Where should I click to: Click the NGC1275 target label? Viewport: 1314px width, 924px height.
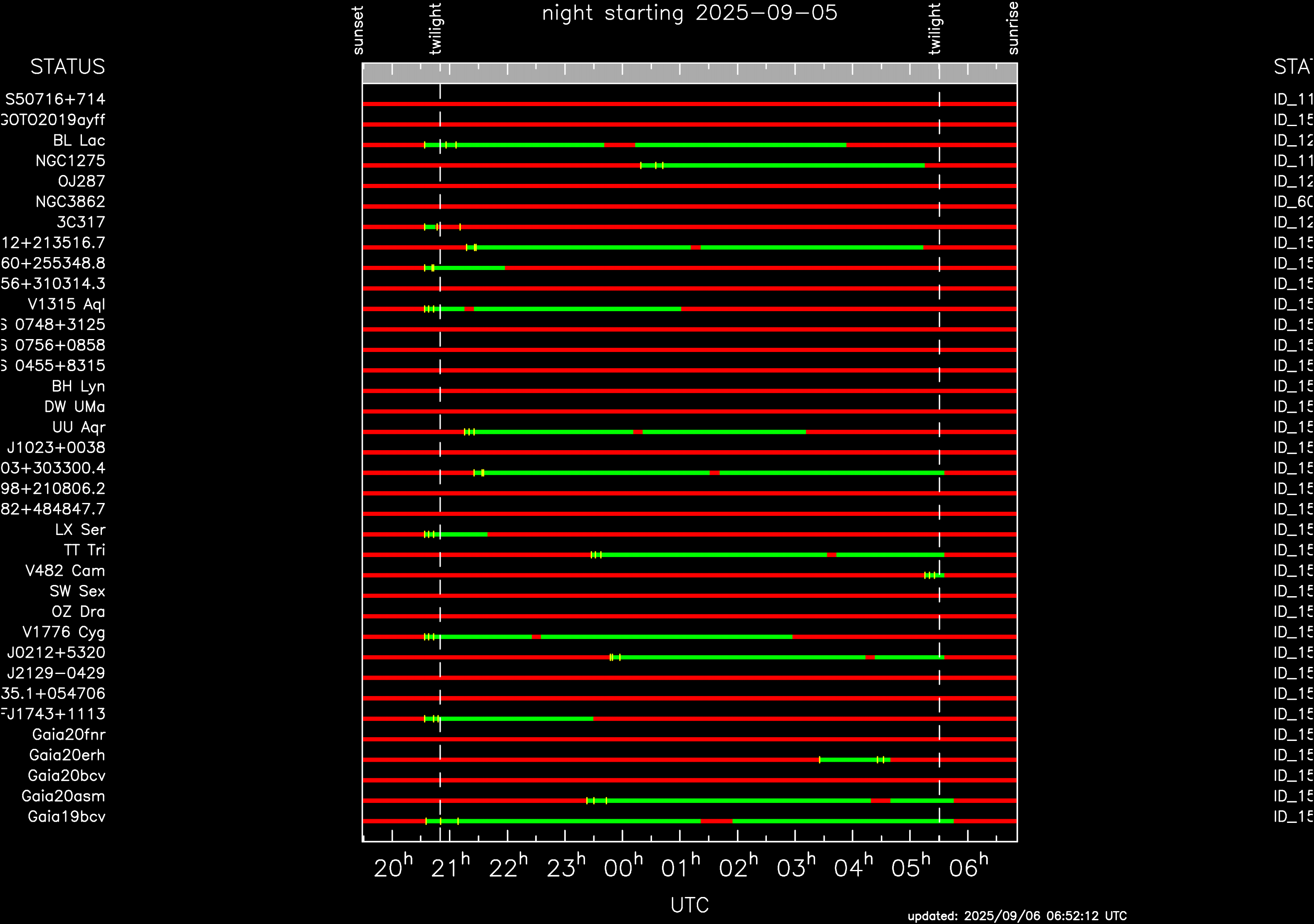[x=70, y=161]
